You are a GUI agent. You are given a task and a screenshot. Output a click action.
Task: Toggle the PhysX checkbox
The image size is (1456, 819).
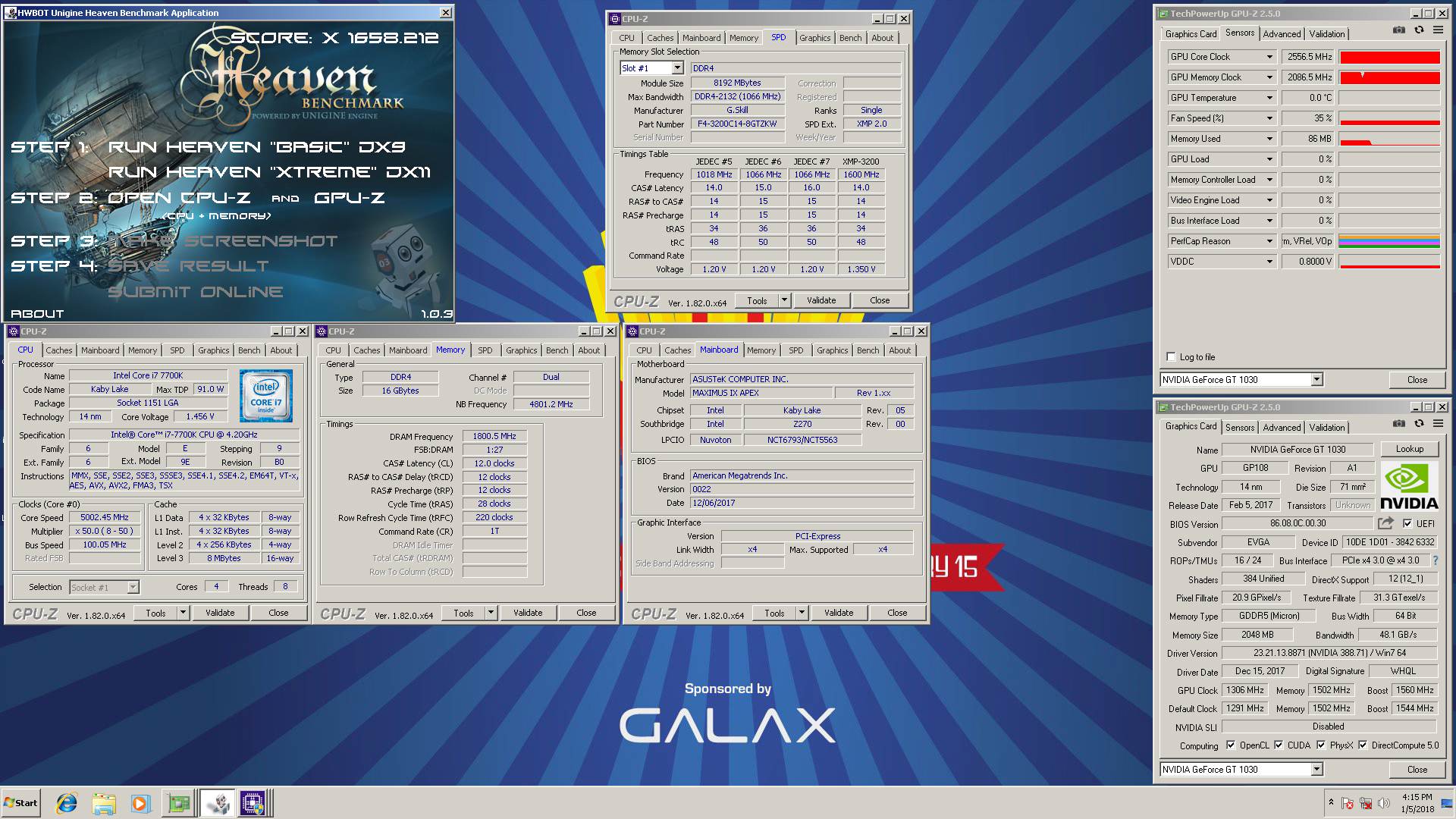pos(1321,745)
